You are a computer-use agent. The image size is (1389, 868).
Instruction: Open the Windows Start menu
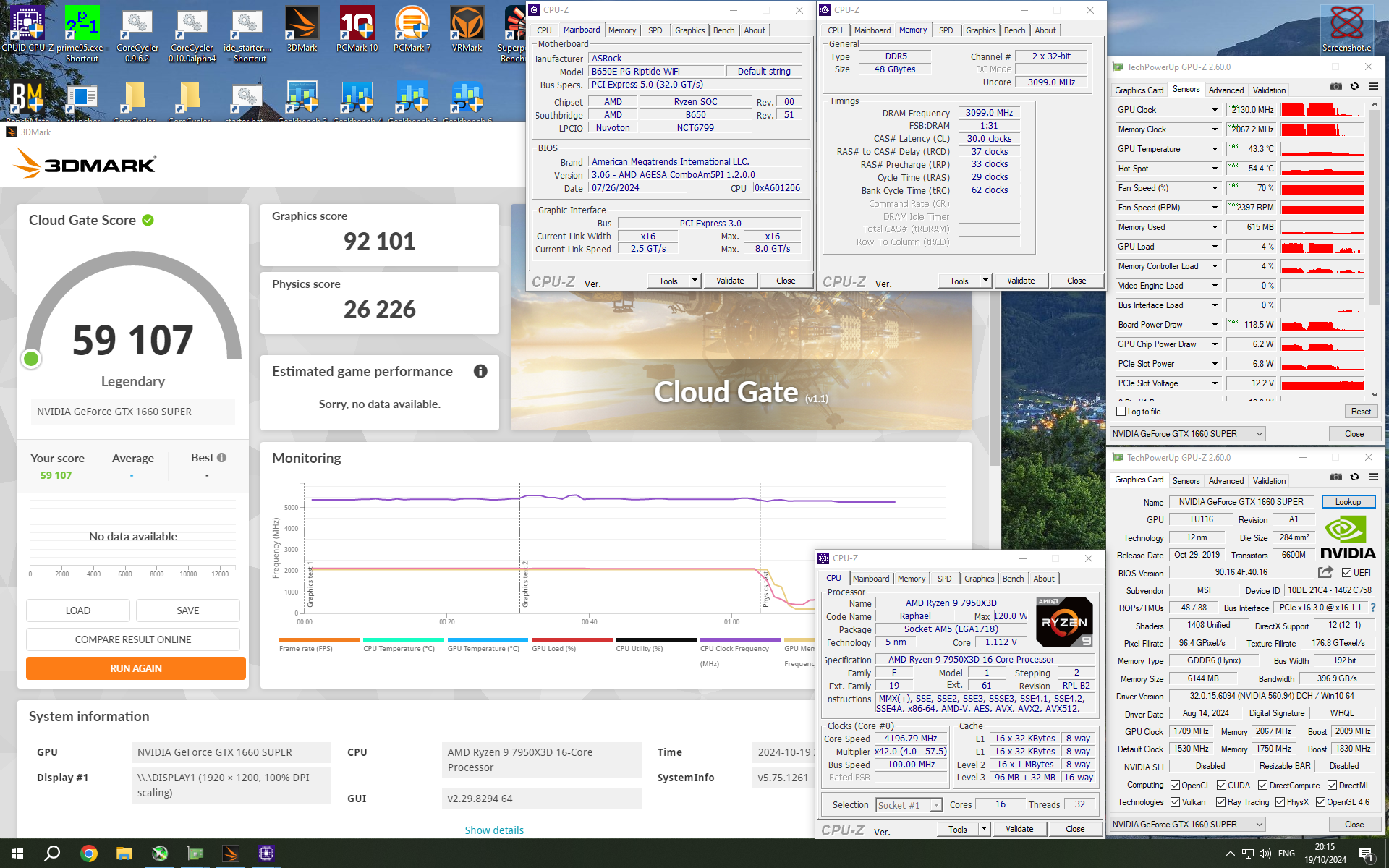[17, 854]
